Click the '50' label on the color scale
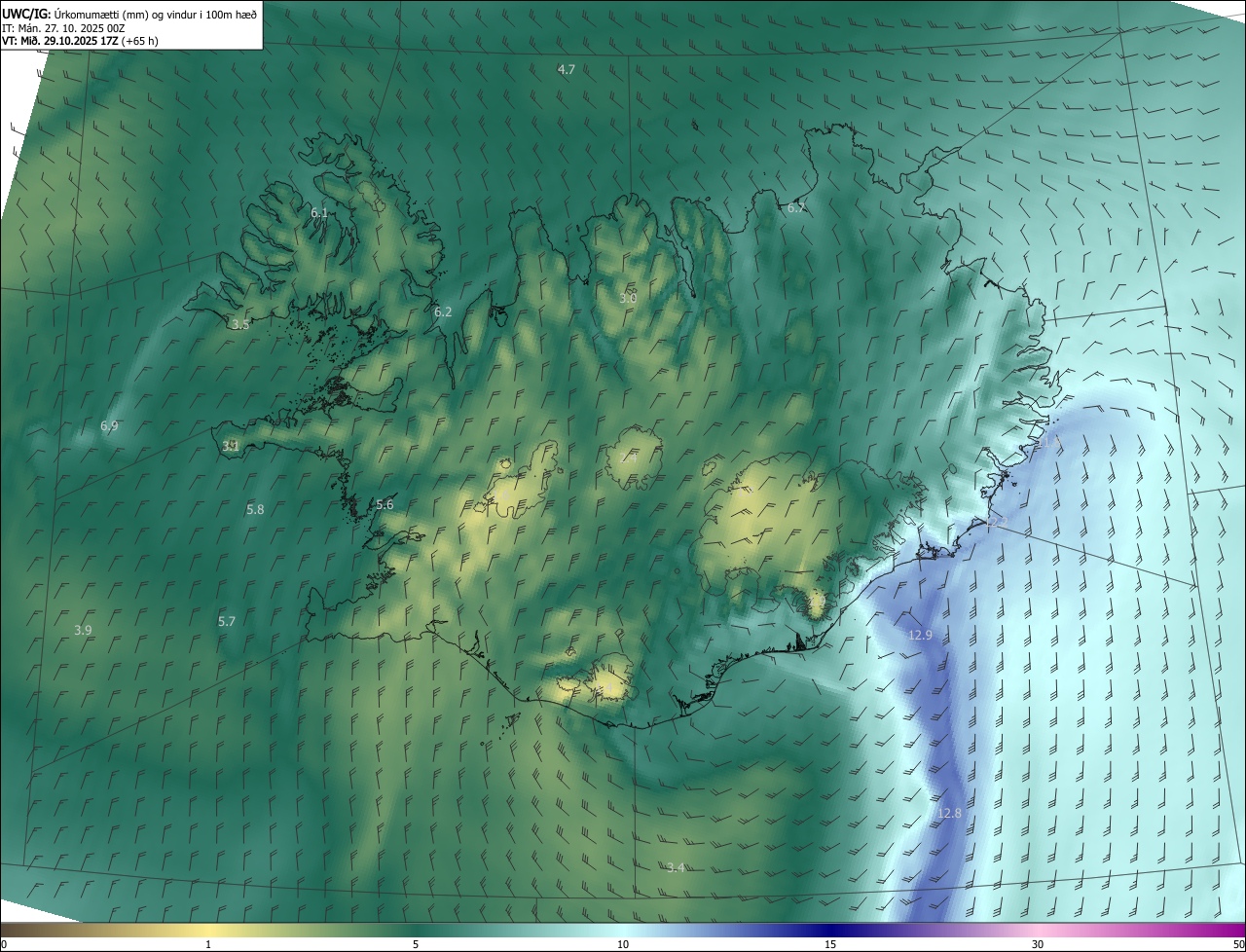Screen dimensions: 1246x952 (x=1238, y=944)
